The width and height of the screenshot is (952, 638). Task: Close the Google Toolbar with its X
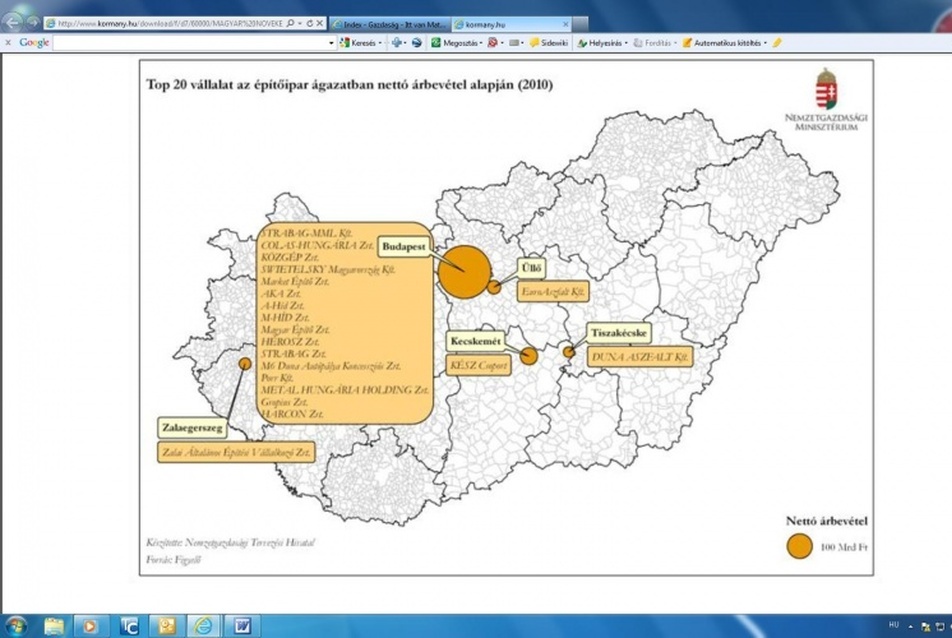point(8,42)
